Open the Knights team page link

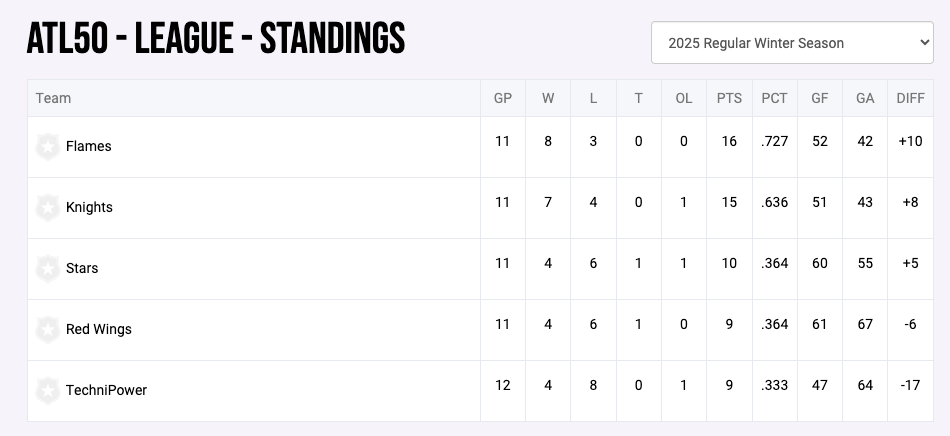point(89,207)
